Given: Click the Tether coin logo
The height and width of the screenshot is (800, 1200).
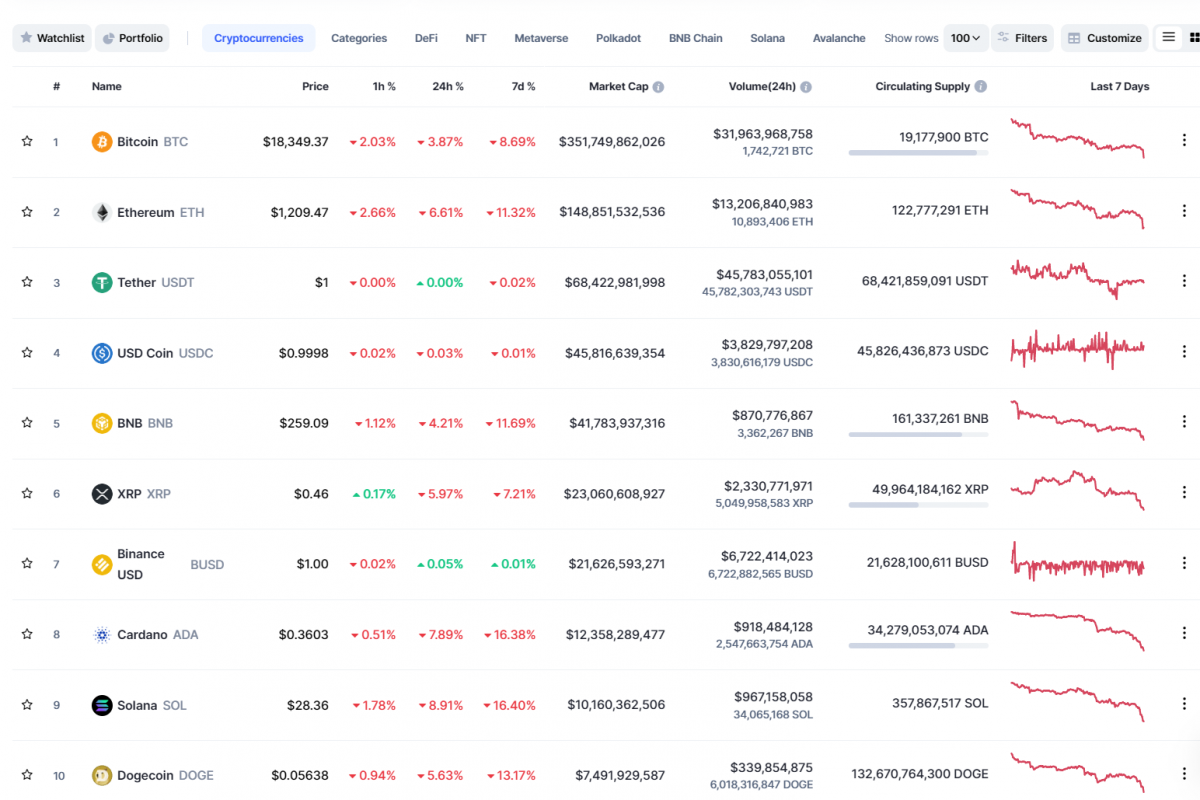Looking at the screenshot, I should [102, 282].
